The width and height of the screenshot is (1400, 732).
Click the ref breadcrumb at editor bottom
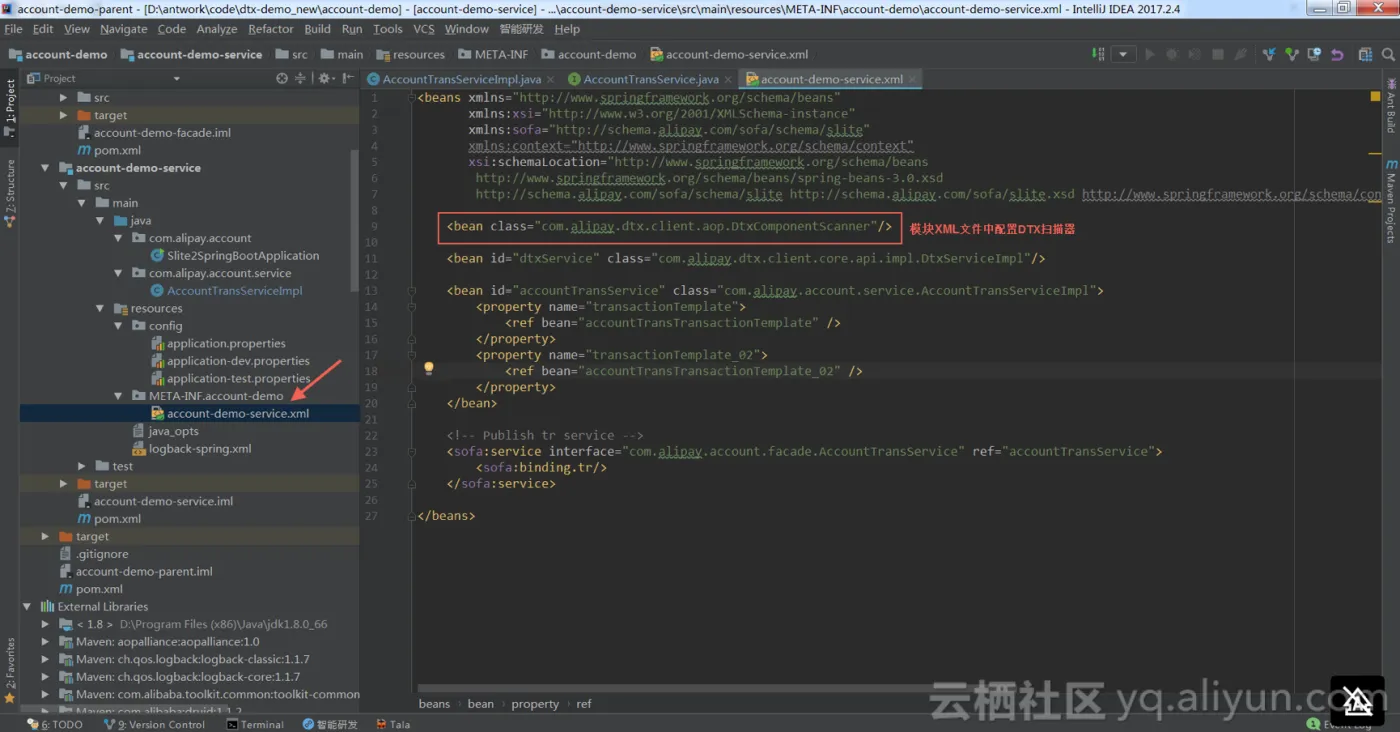tap(584, 704)
